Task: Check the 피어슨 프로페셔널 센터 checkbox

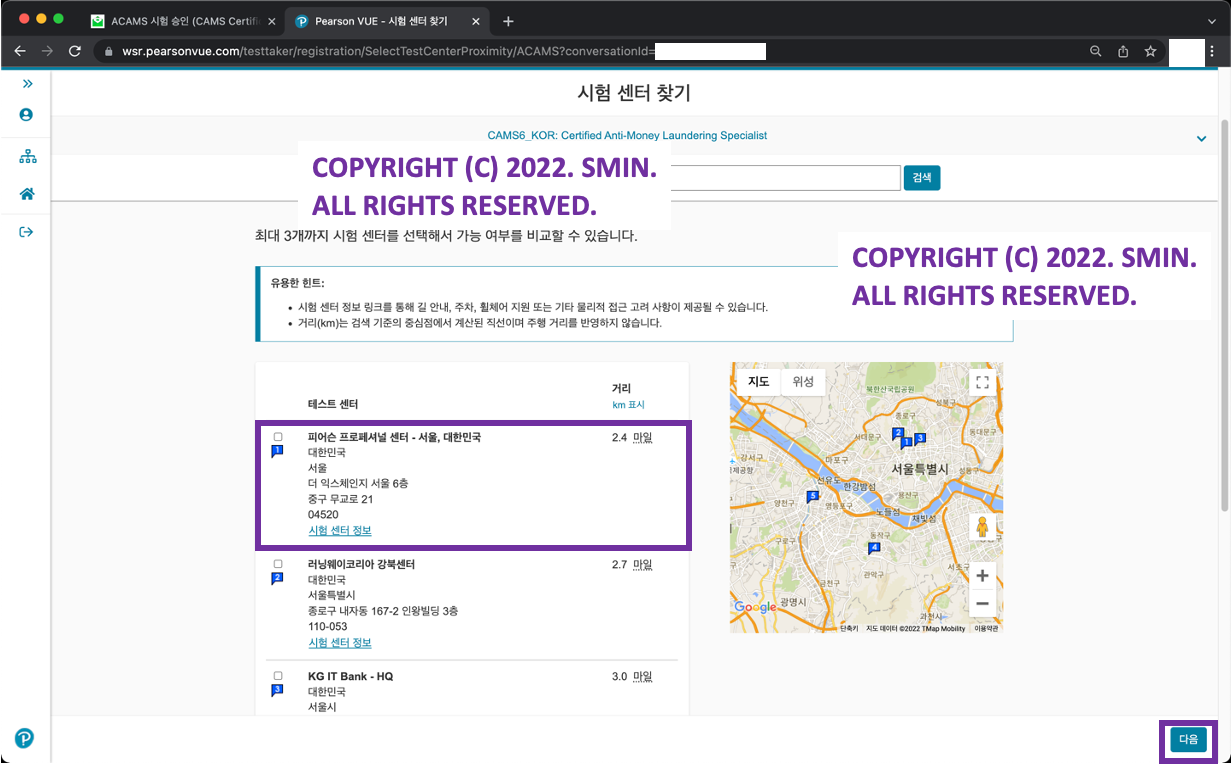Action: coord(278,437)
